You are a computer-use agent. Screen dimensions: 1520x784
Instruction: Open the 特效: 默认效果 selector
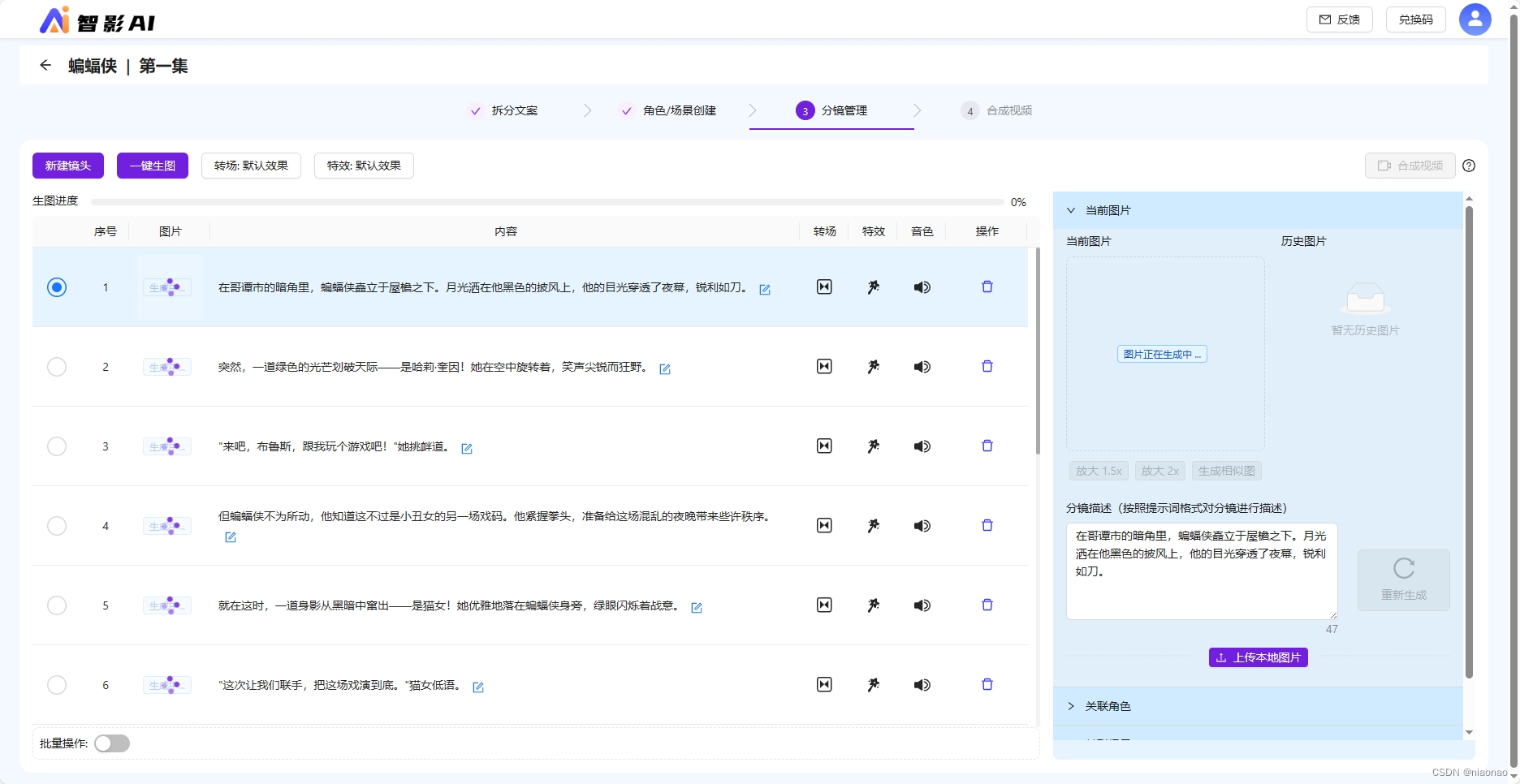[x=364, y=166]
